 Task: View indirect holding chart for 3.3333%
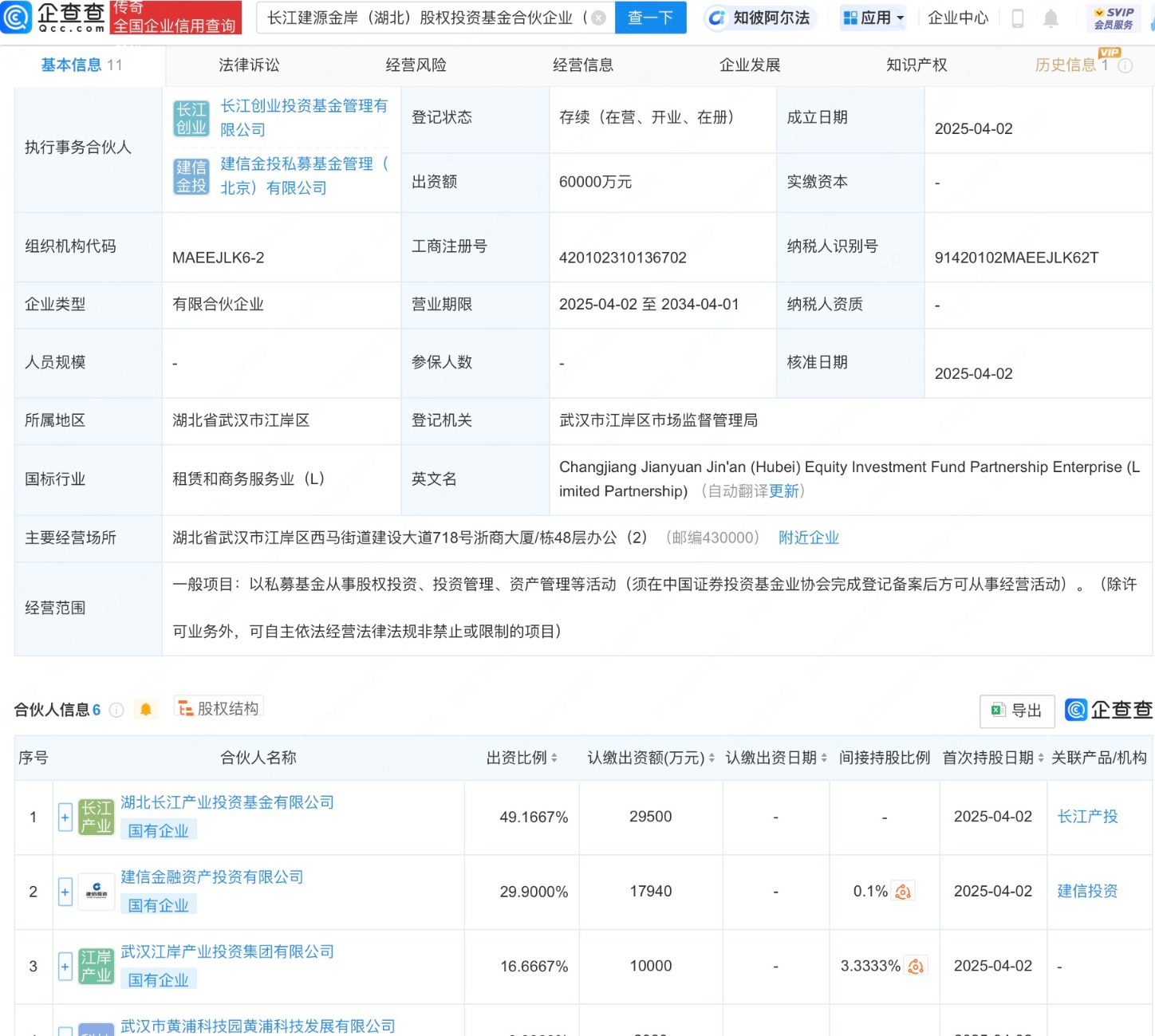click(x=916, y=967)
